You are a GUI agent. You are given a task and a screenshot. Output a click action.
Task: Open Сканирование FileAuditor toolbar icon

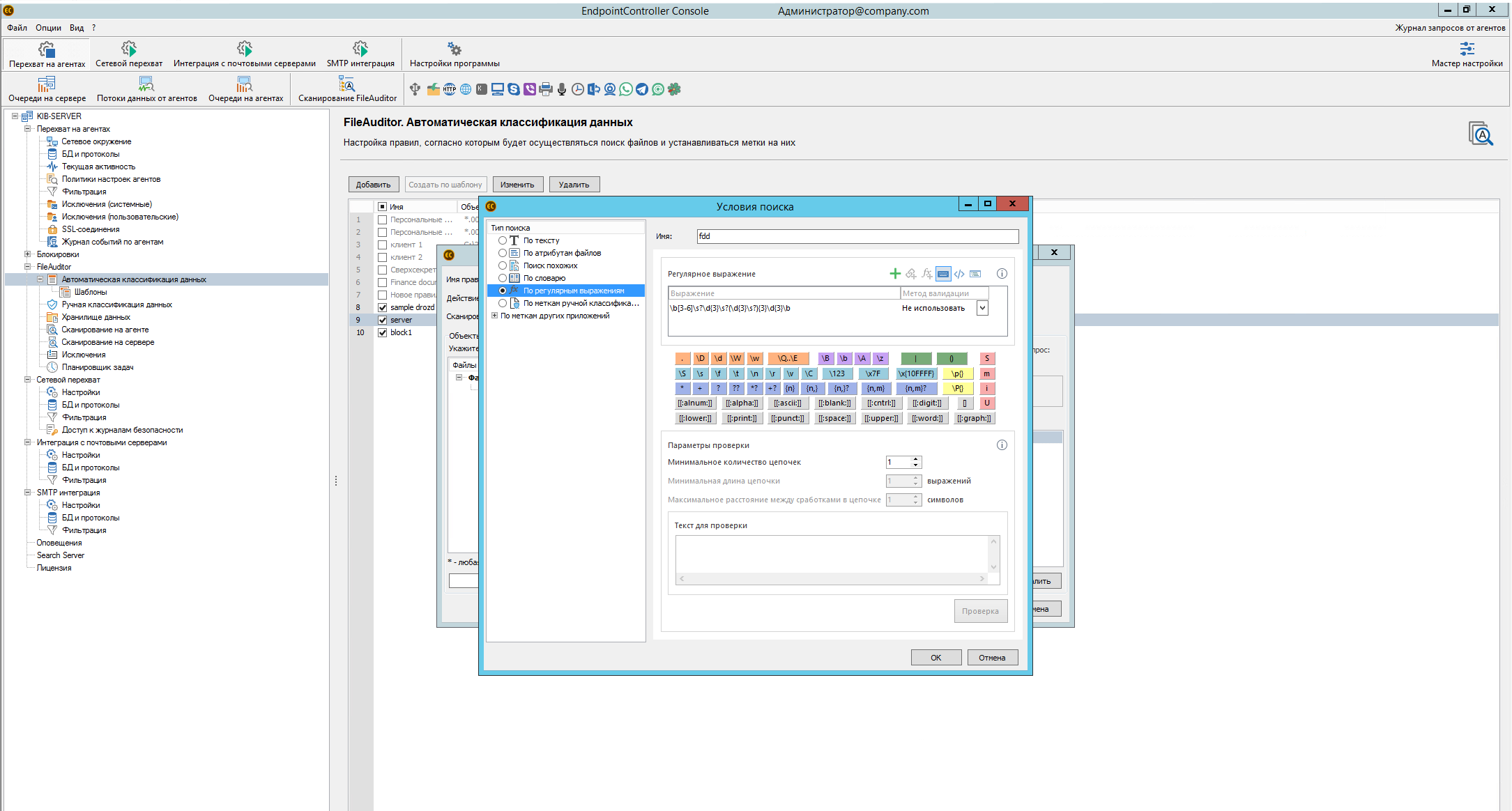[x=346, y=85]
